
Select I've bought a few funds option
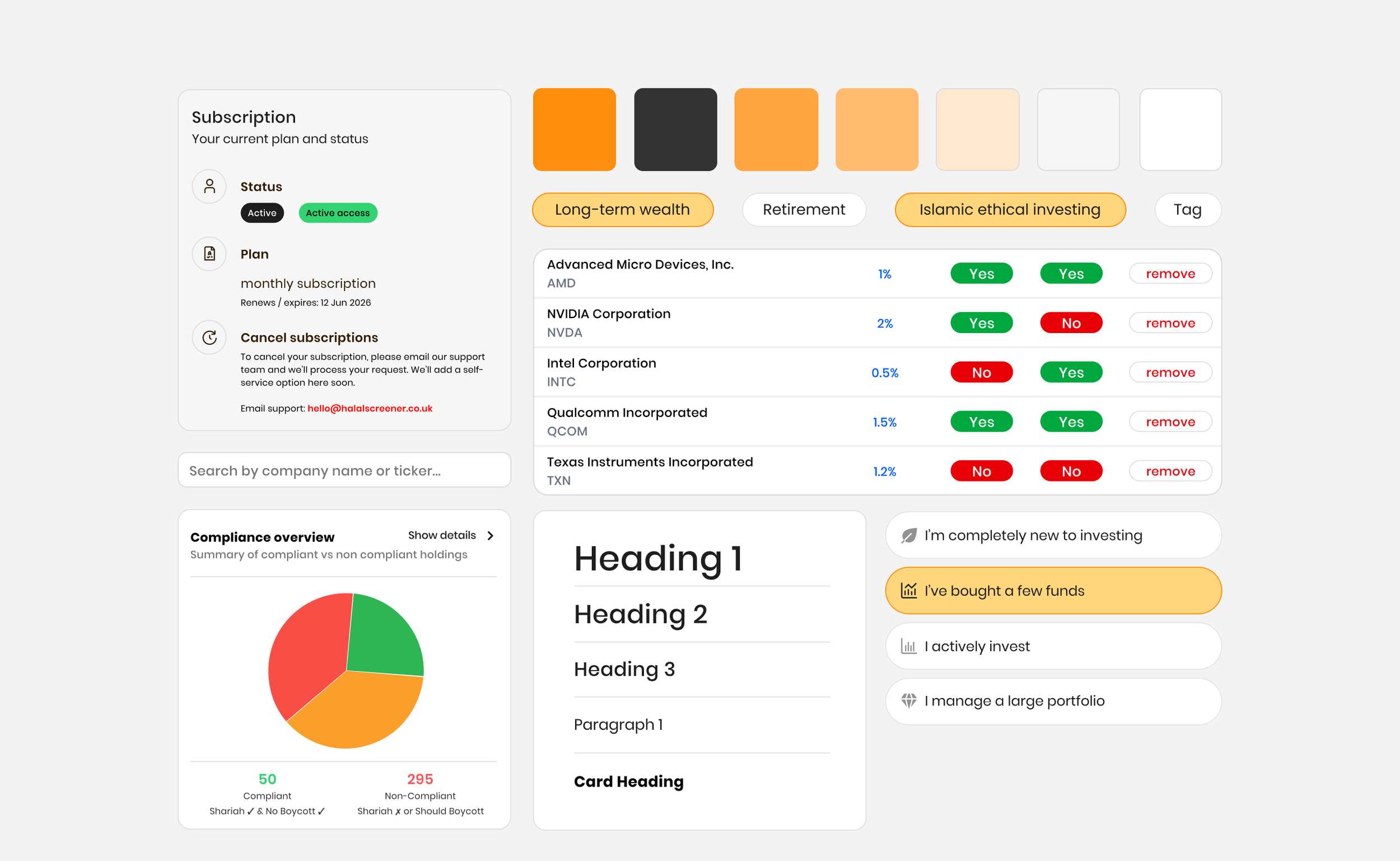pos(1053,591)
